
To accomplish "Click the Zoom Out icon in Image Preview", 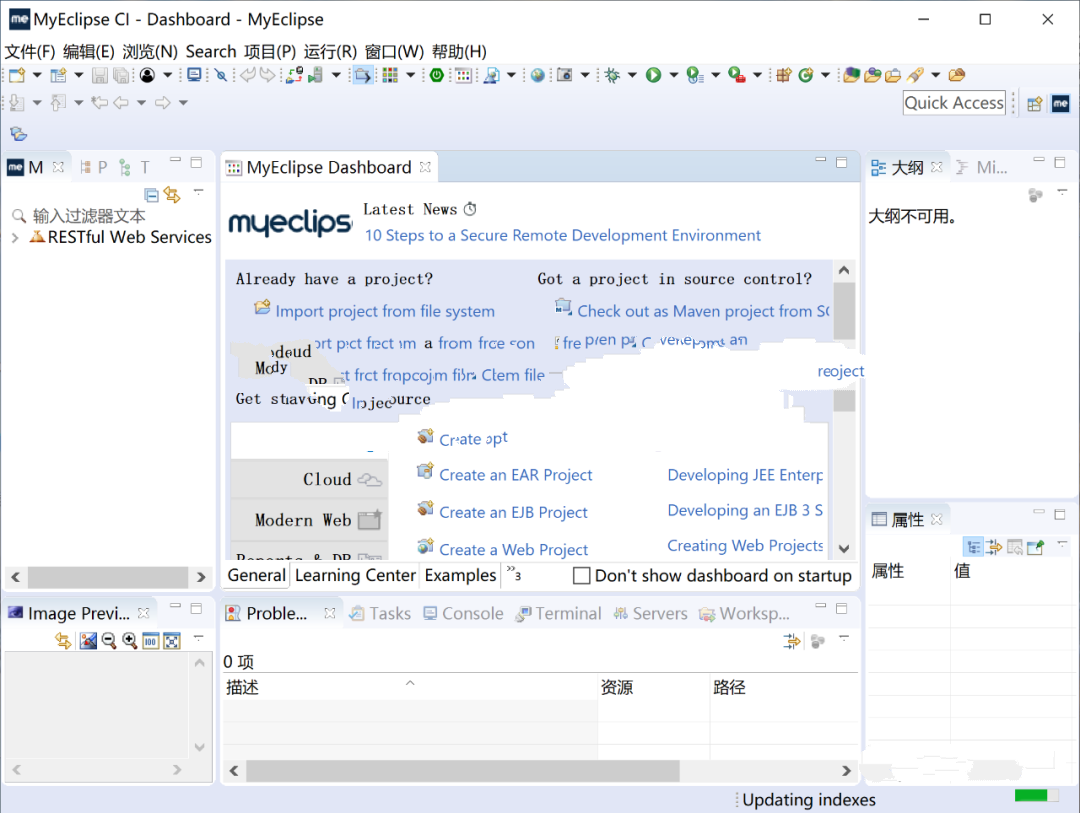I will [x=108, y=641].
